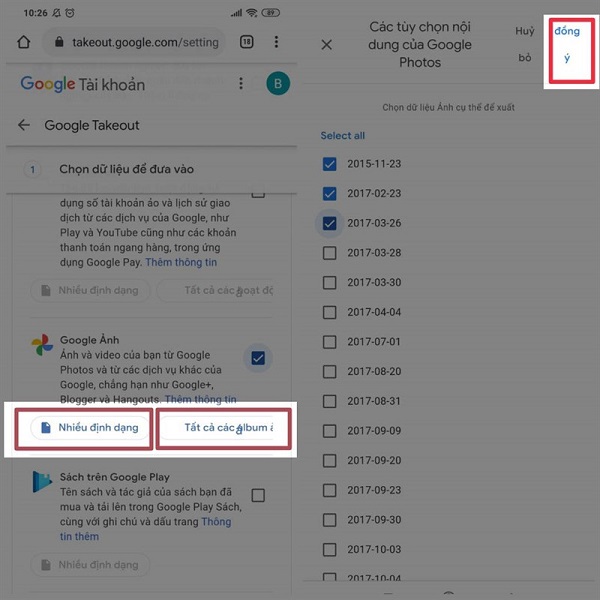Check the 2017-08-31 album
Image resolution: width=600 pixels, height=600 pixels.
pos(329,401)
